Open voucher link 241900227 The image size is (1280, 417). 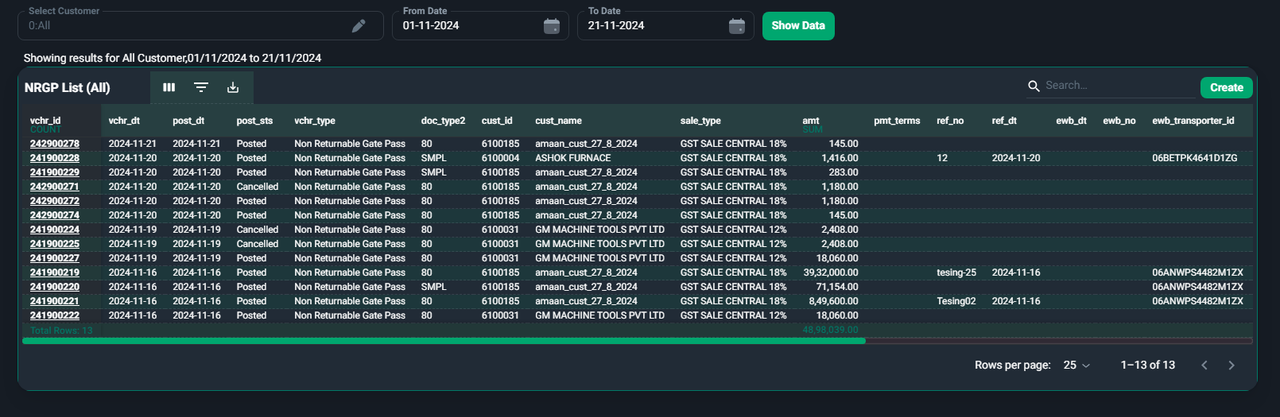55,258
